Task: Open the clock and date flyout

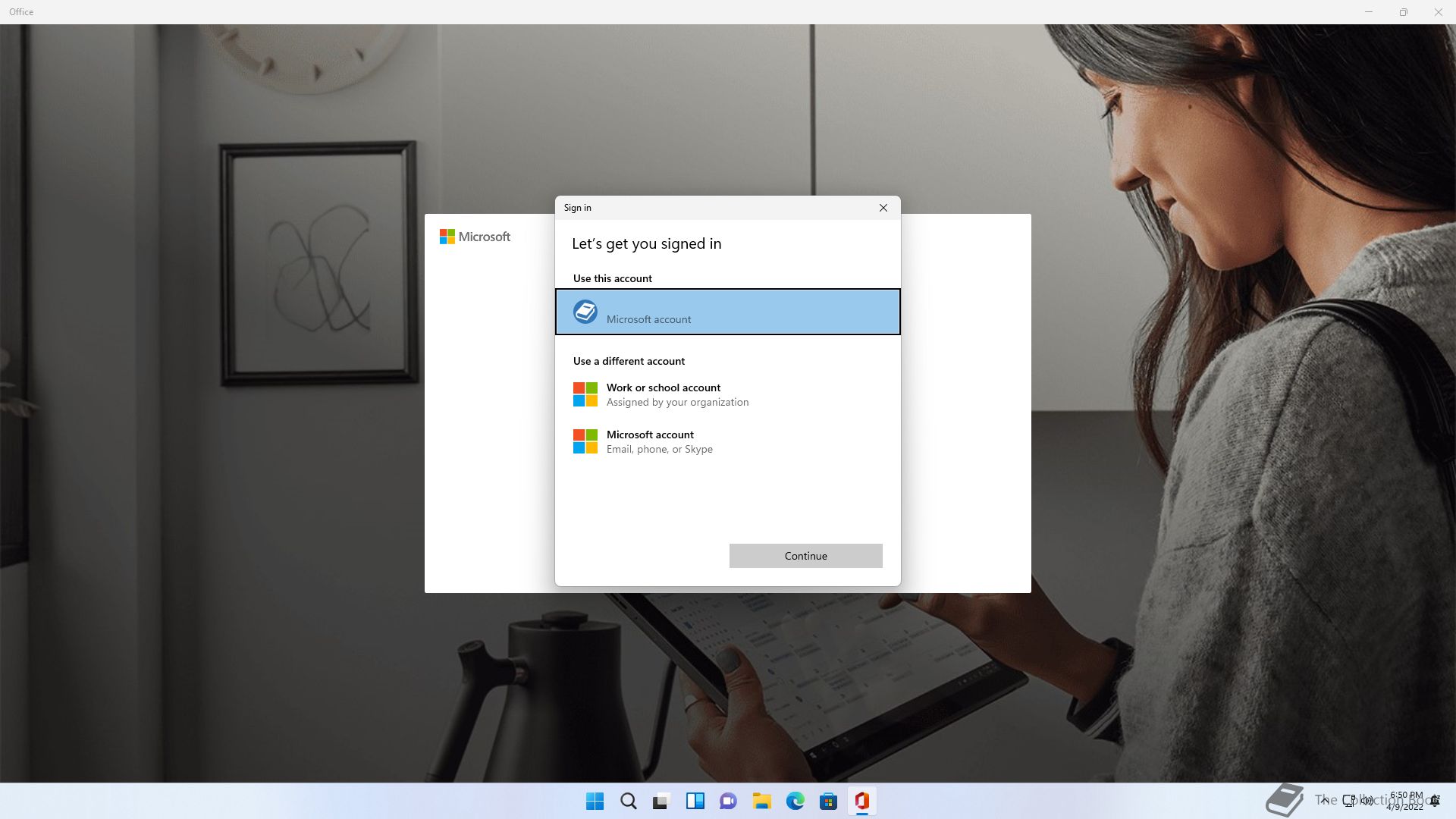Action: point(1405,801)
